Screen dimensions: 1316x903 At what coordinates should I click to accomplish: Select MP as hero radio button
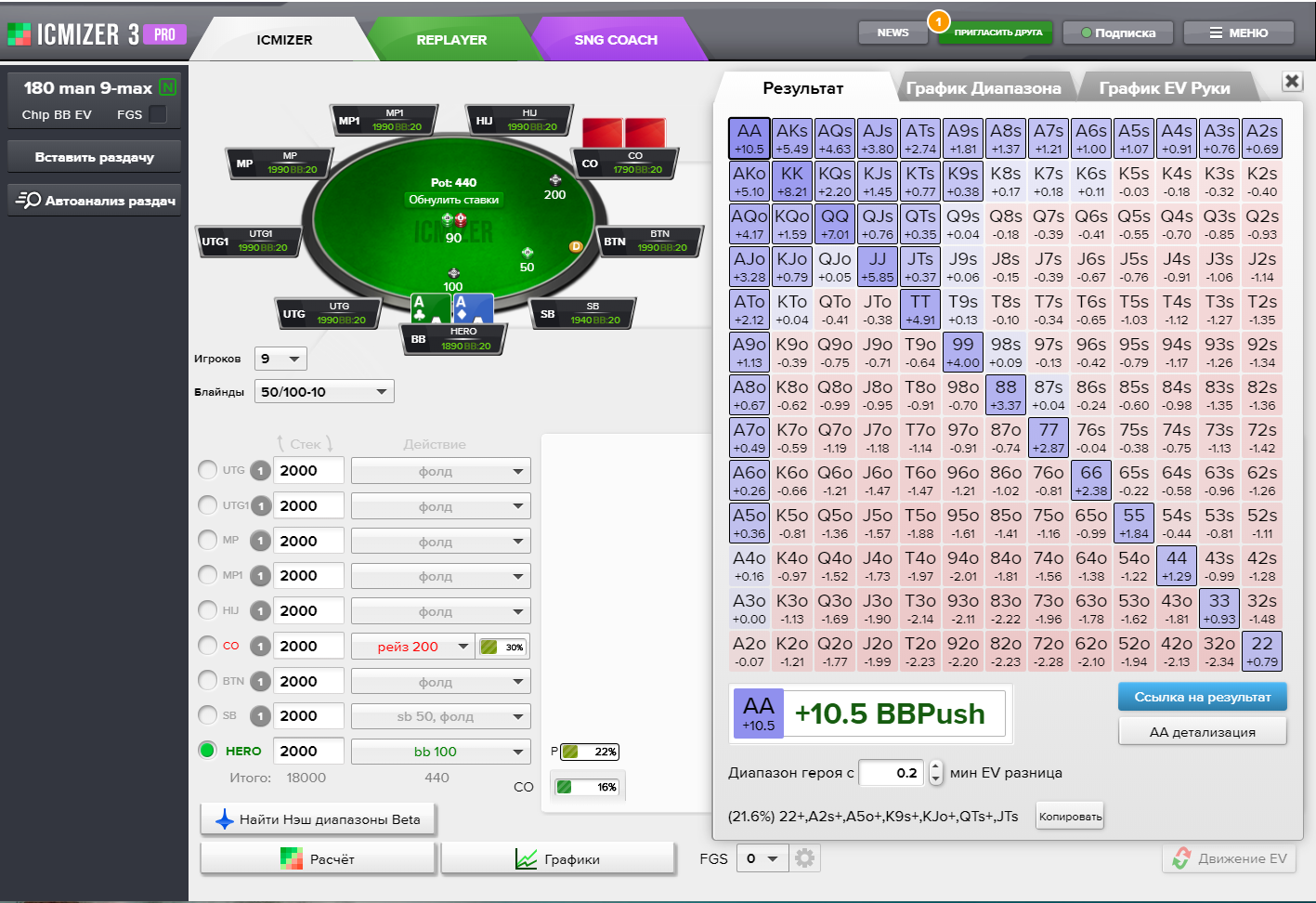coord(208,540)
